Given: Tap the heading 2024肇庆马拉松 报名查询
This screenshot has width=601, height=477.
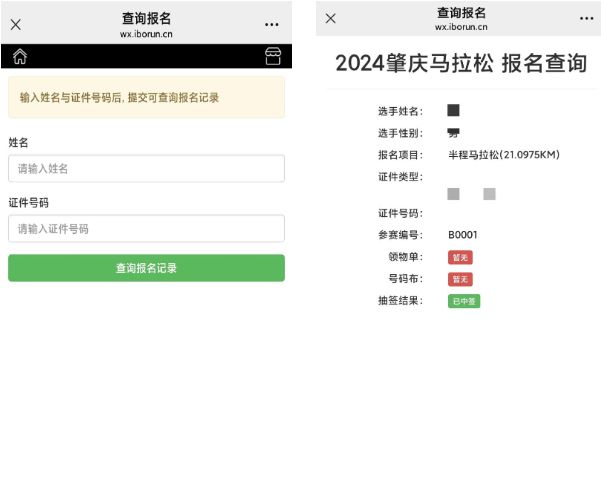Looking at the screenshot, I should [x=461, y=63].
